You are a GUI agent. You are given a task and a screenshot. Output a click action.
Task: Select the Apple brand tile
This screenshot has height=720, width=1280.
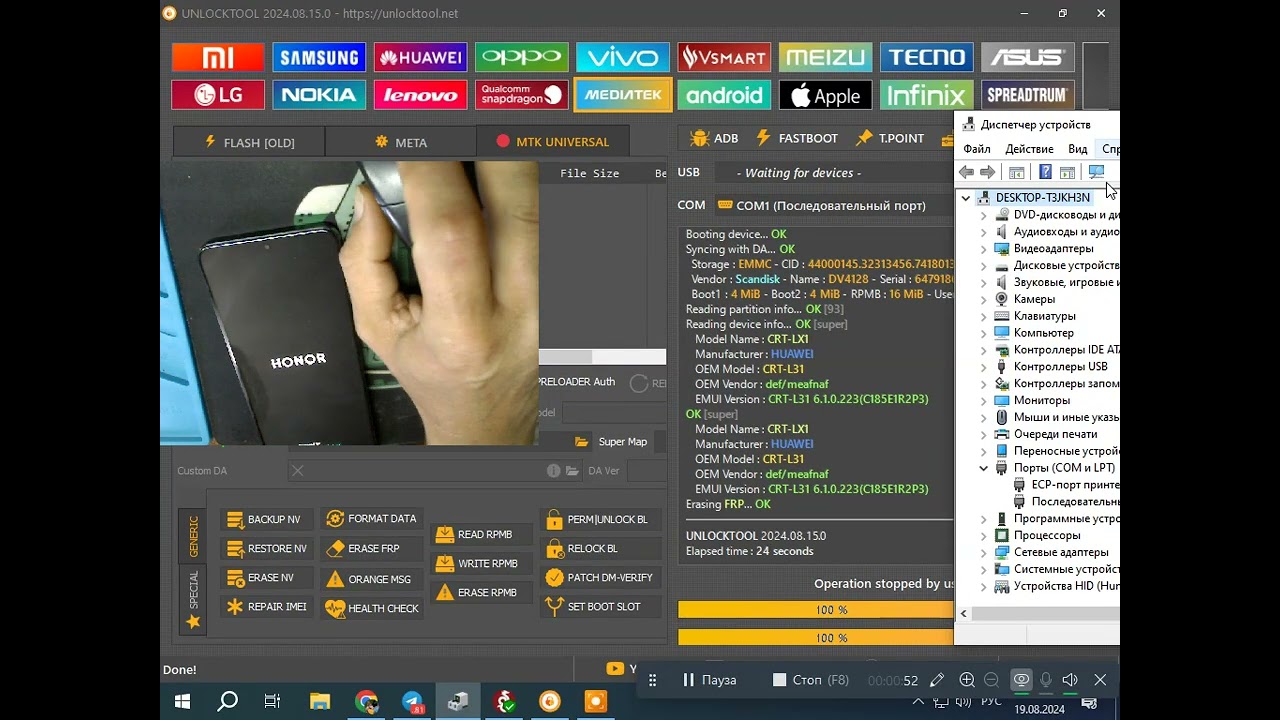(825, 95)
